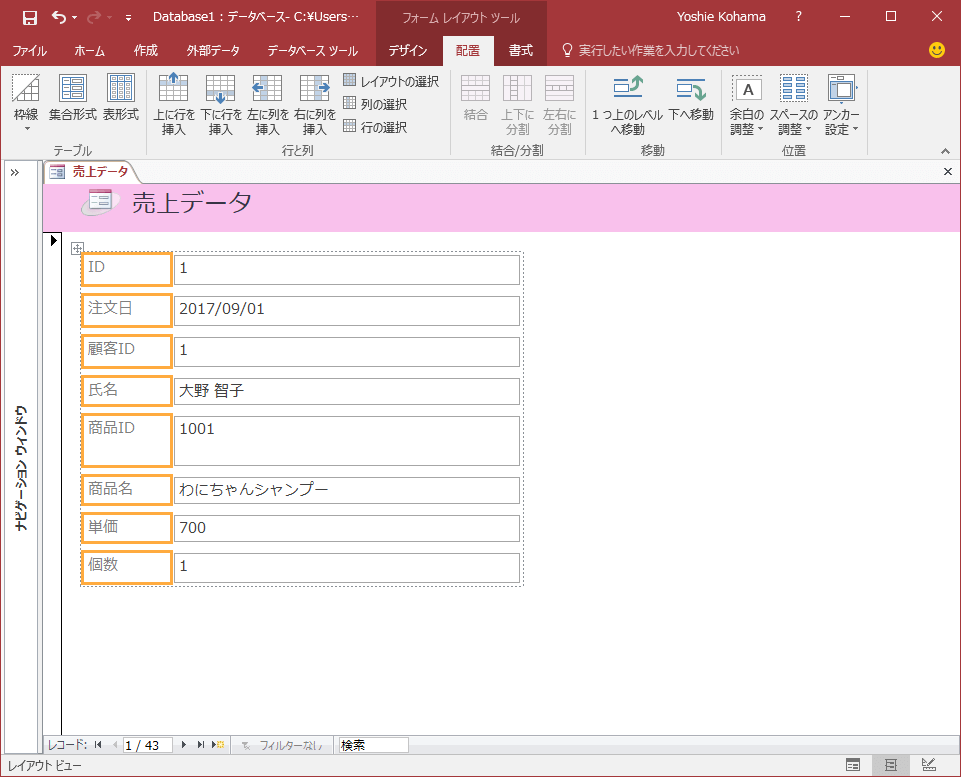Select the 顧客ID label
The height and width of the screenshot is (777, 961).
point(126,351)
